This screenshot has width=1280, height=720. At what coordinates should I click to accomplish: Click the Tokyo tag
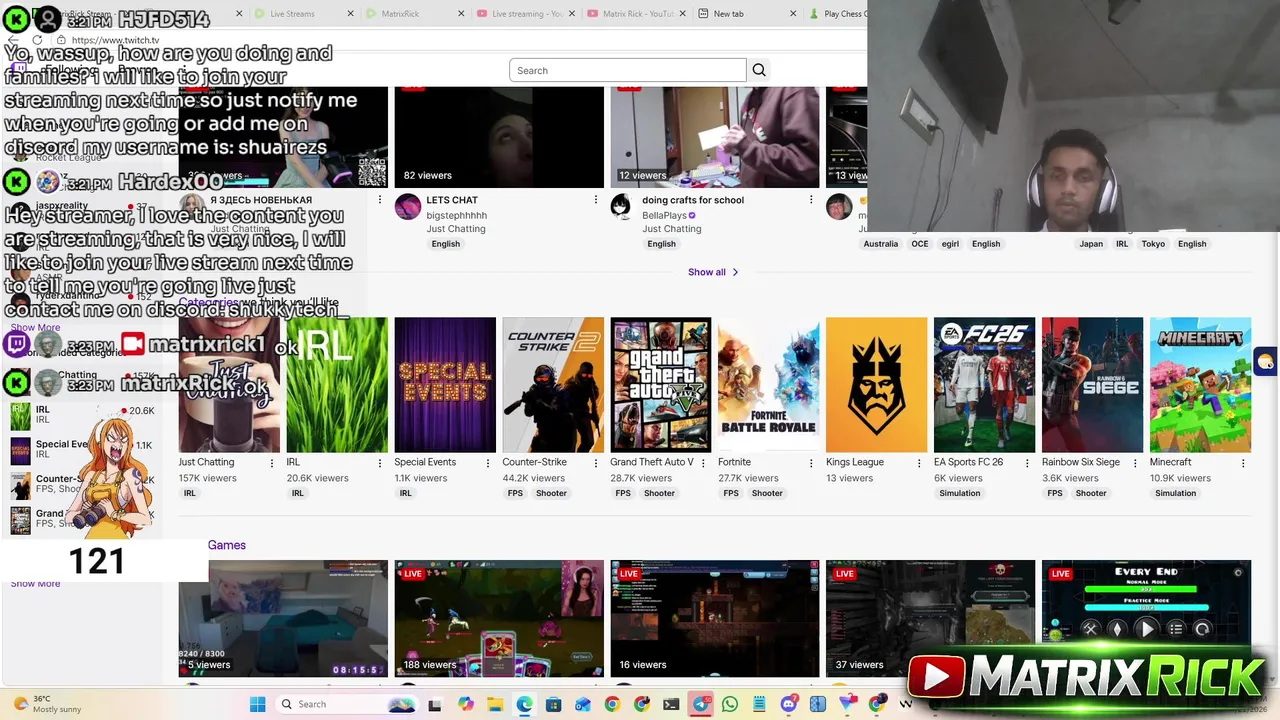(1153, 244)
